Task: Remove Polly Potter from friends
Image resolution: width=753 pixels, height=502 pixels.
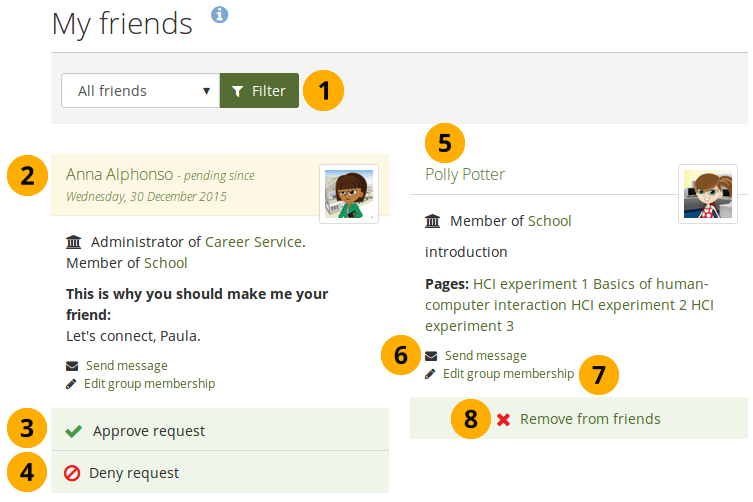Action: click(589, 419)
